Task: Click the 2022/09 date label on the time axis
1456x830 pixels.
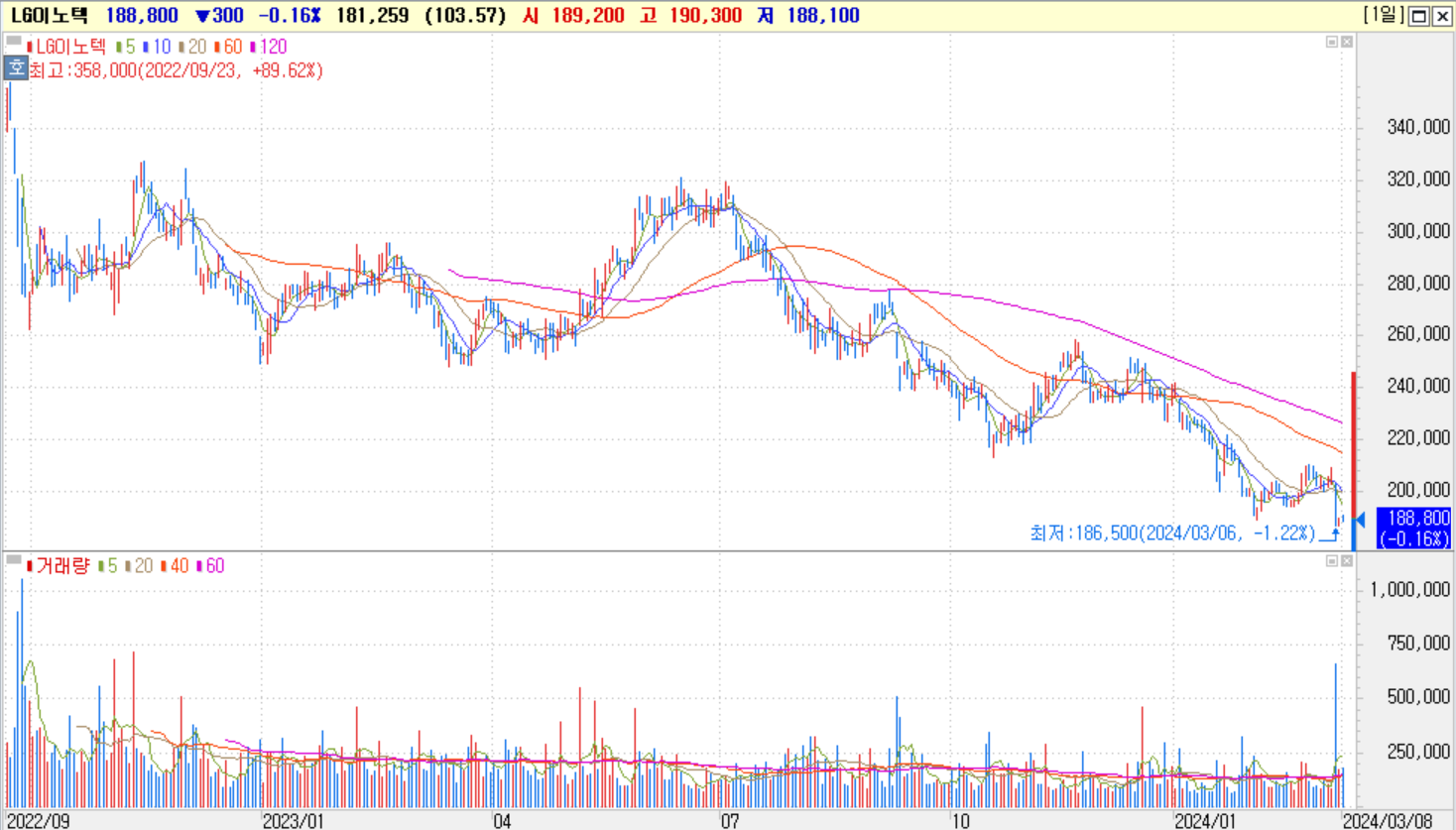Action: point(38,821)
